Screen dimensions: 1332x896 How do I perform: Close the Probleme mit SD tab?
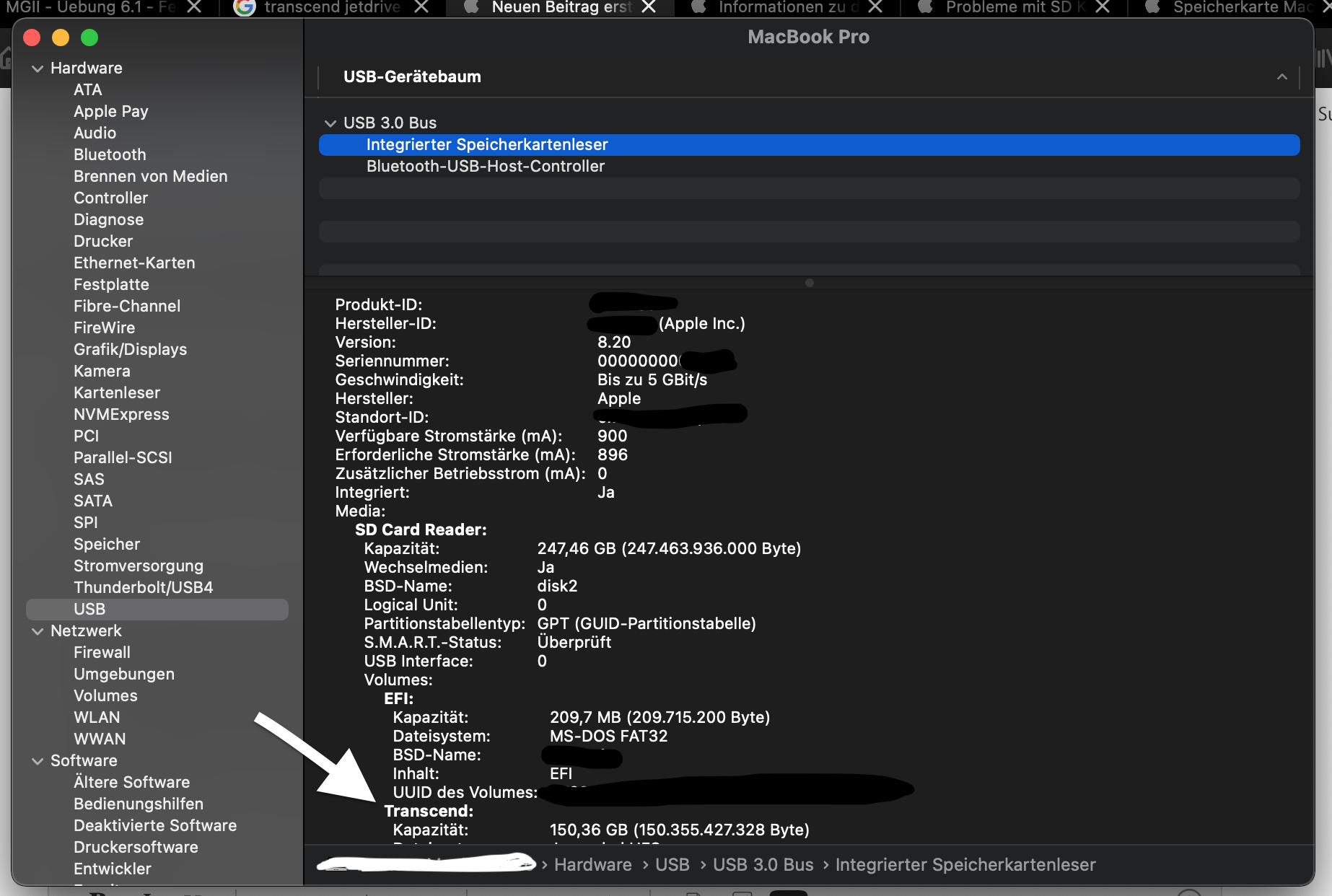[1103, 7]
